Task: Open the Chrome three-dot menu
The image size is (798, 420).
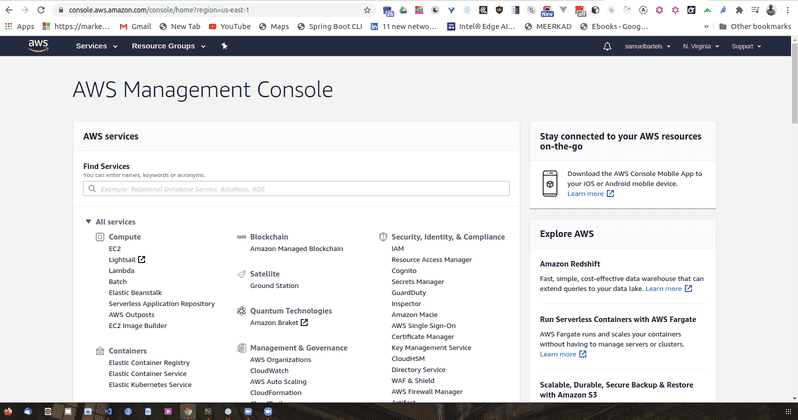Action: tap(787, 10)
